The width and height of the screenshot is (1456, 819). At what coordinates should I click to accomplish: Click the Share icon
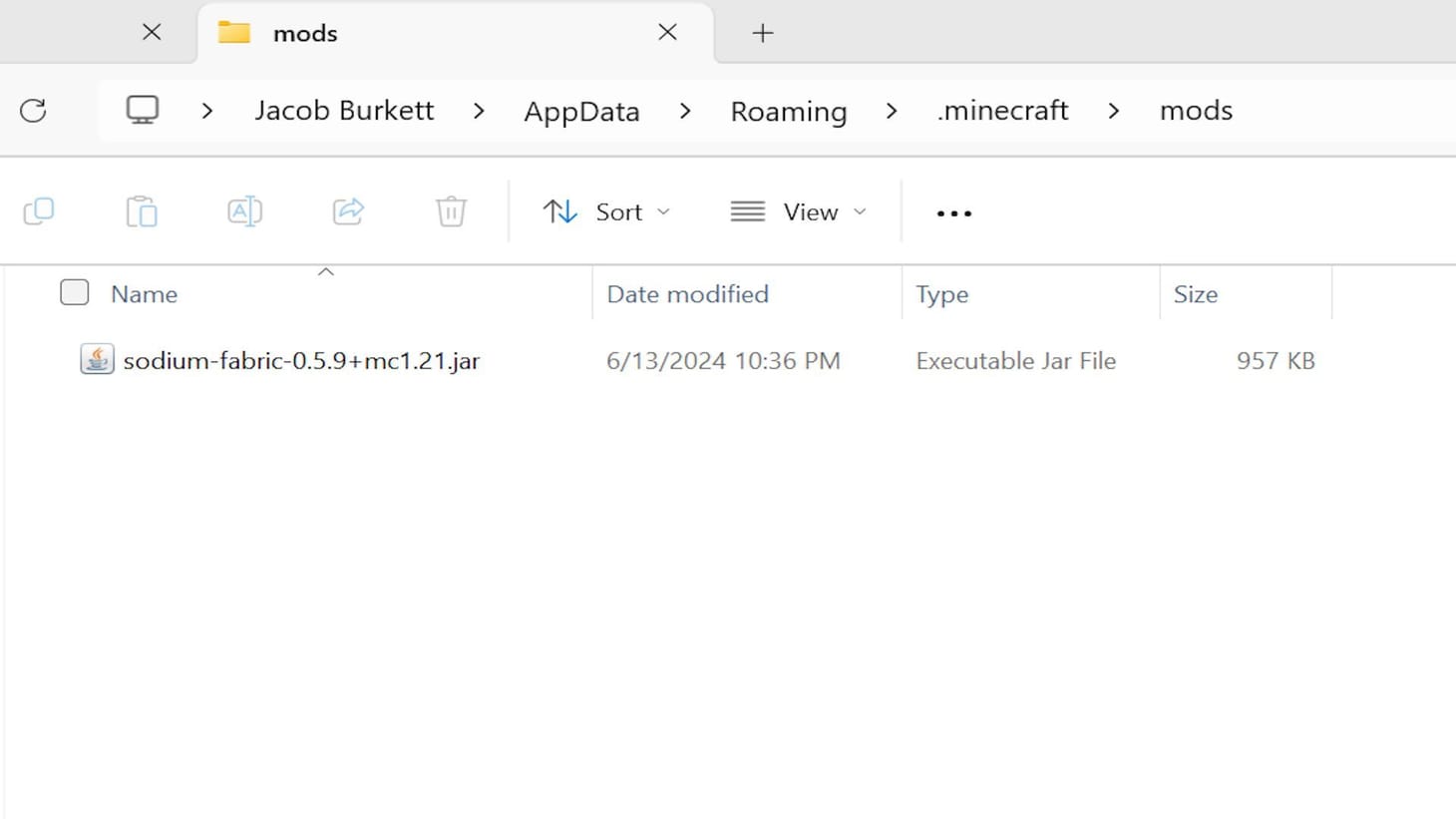coord(347,210)
